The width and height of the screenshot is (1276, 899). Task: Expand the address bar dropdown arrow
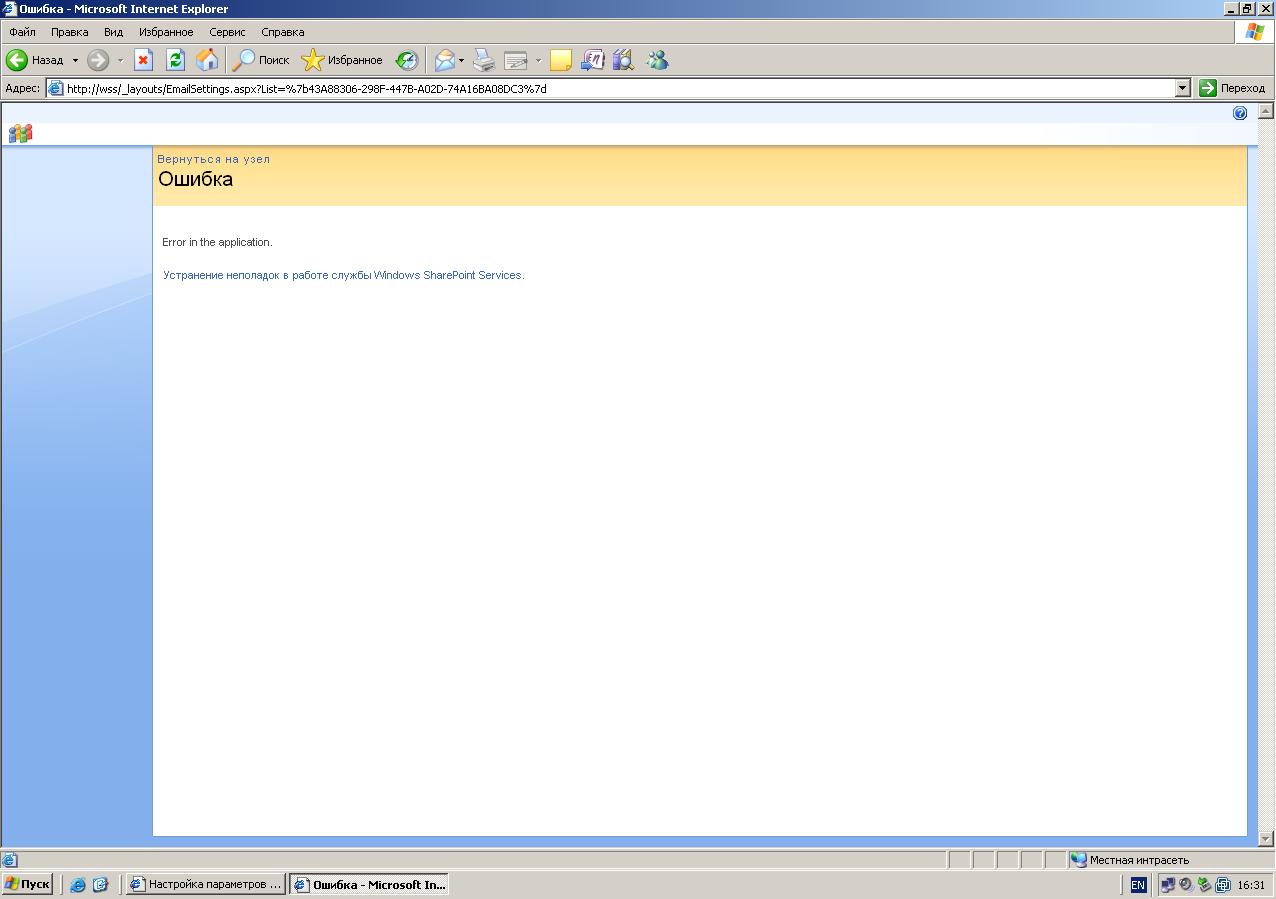(x=1183, y=88)
